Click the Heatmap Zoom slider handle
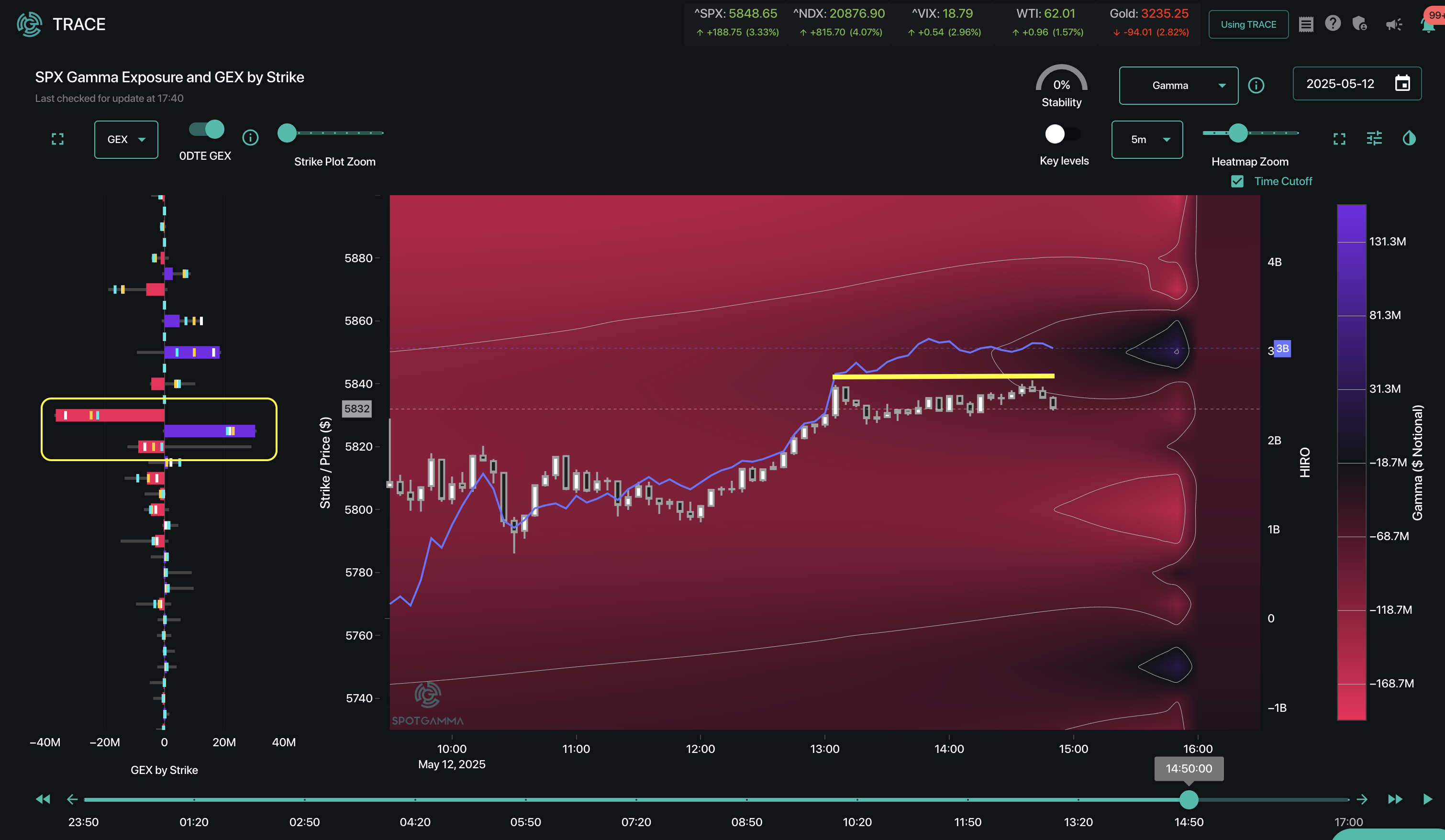1445x840 pixels. point(1238,133)
